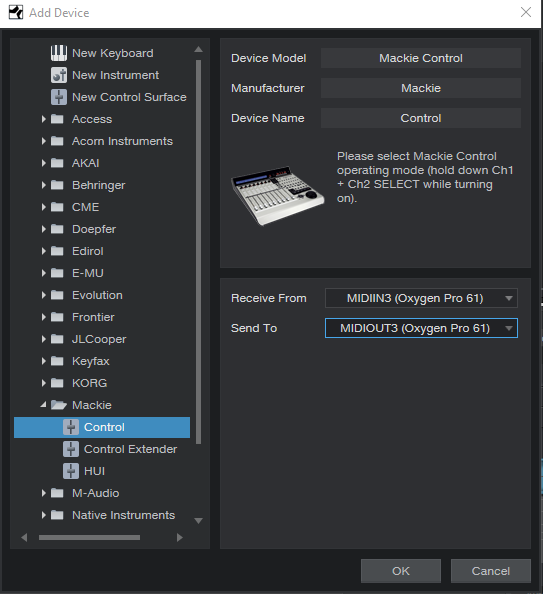Click the Mackie Control device icon in list
Image resolution: width=543 pixels, height=594 pixels.
71,427
